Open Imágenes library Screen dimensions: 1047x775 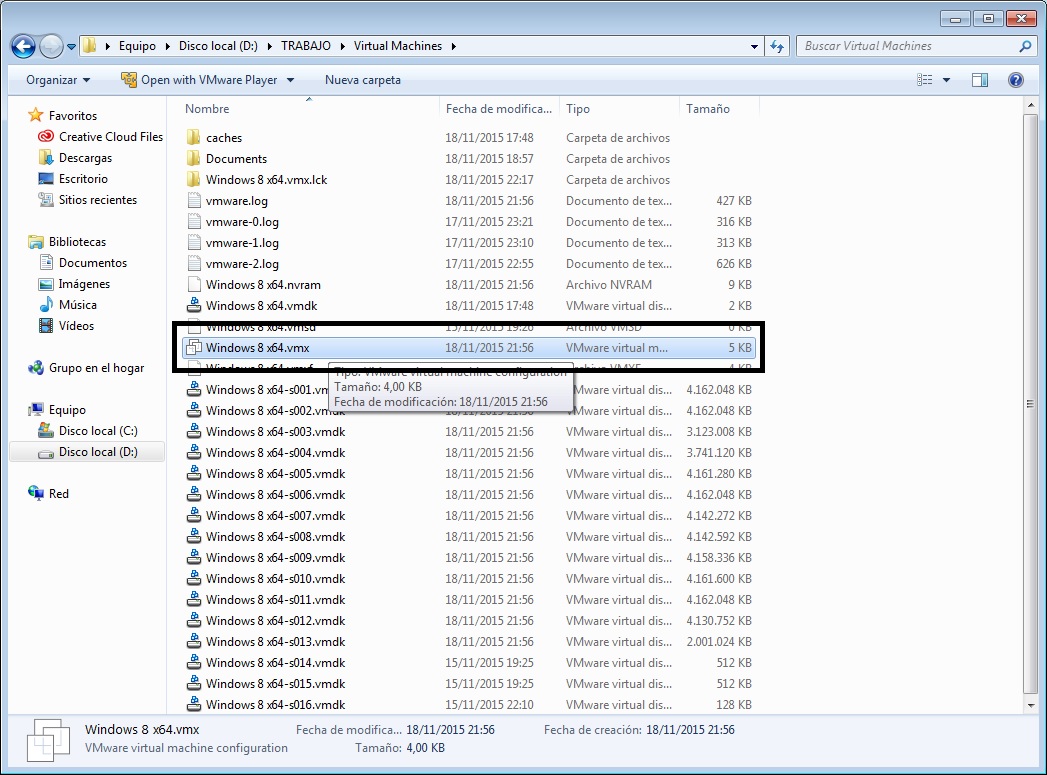[74, 284]
